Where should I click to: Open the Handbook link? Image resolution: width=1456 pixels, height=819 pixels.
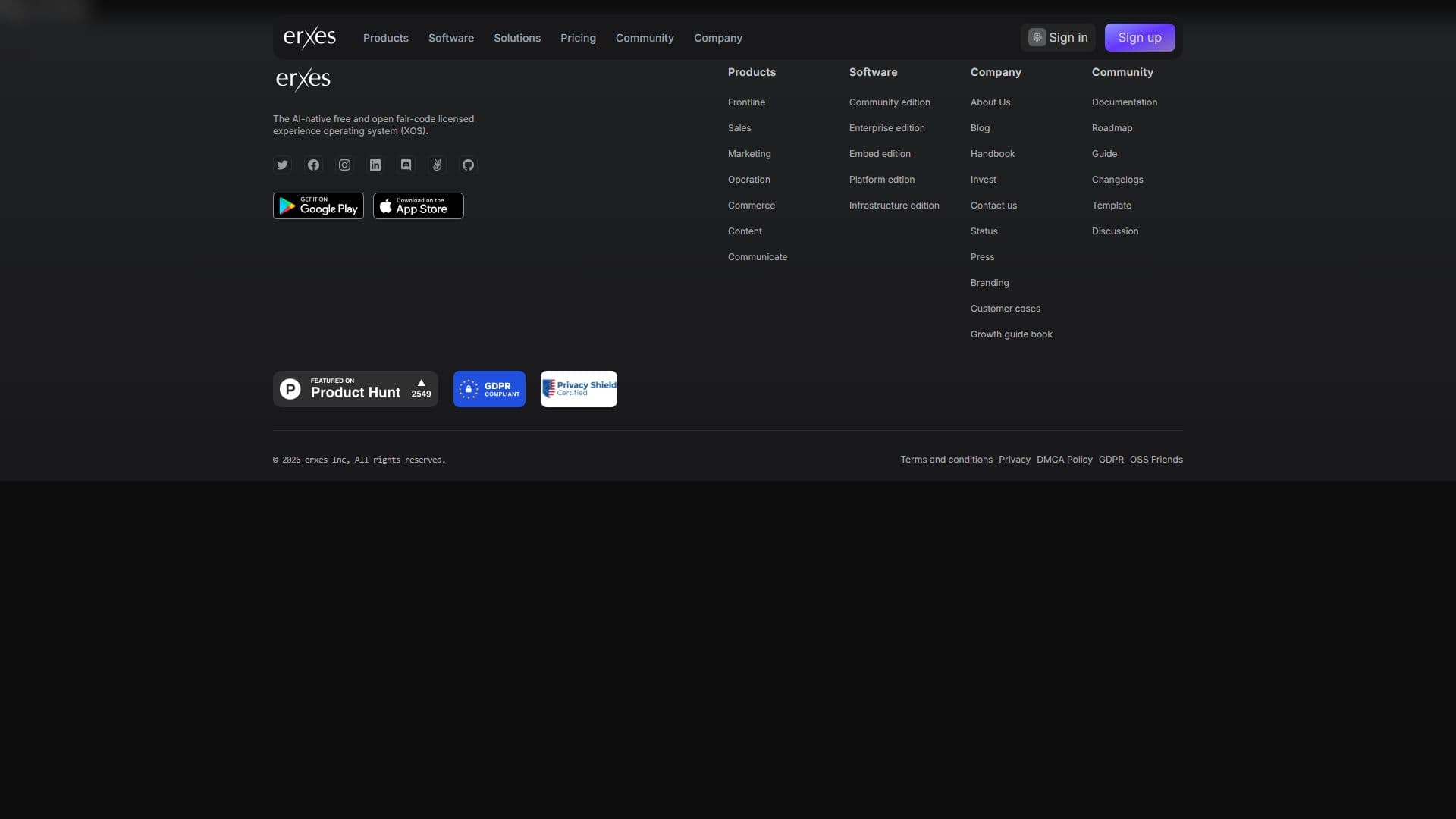point(993,154)
